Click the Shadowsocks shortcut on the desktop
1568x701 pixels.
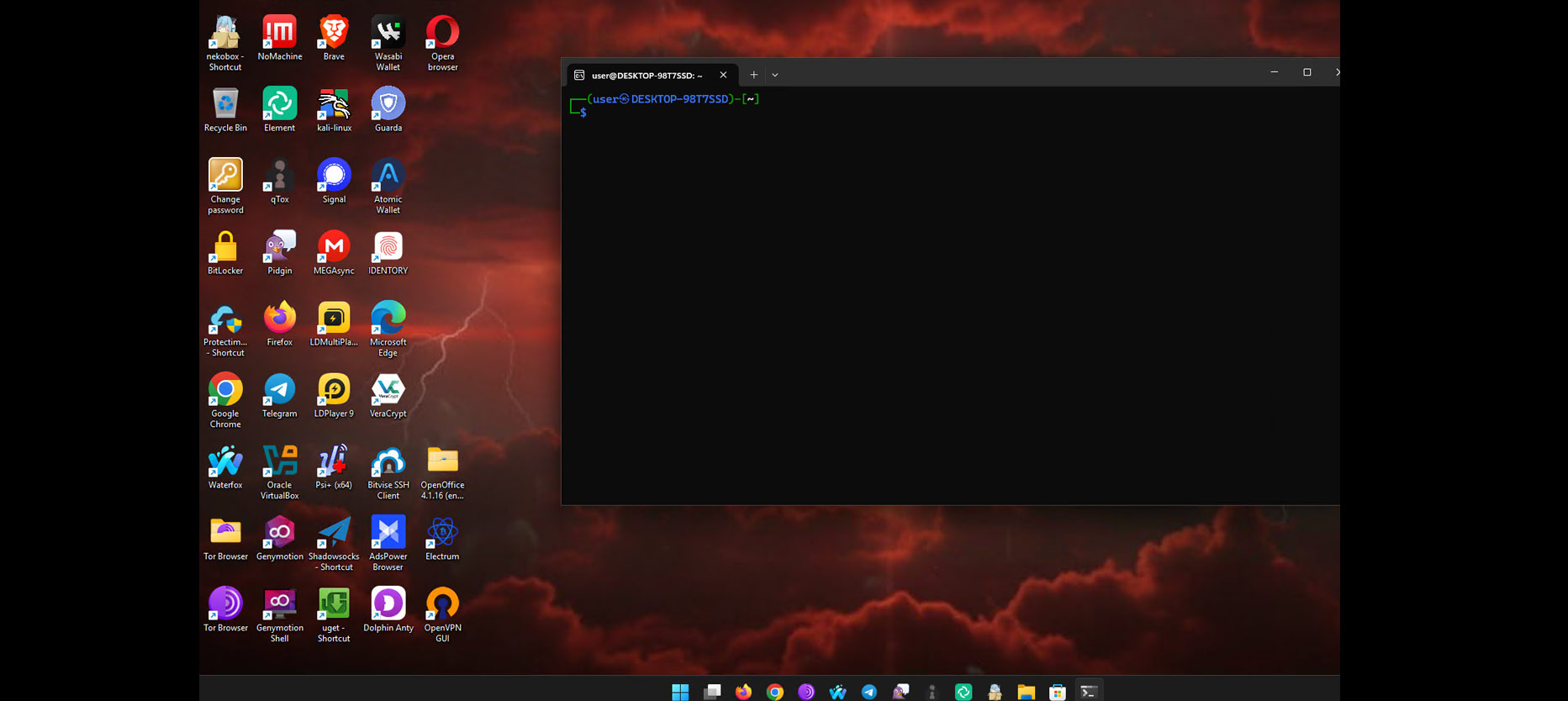coord(334,544)
